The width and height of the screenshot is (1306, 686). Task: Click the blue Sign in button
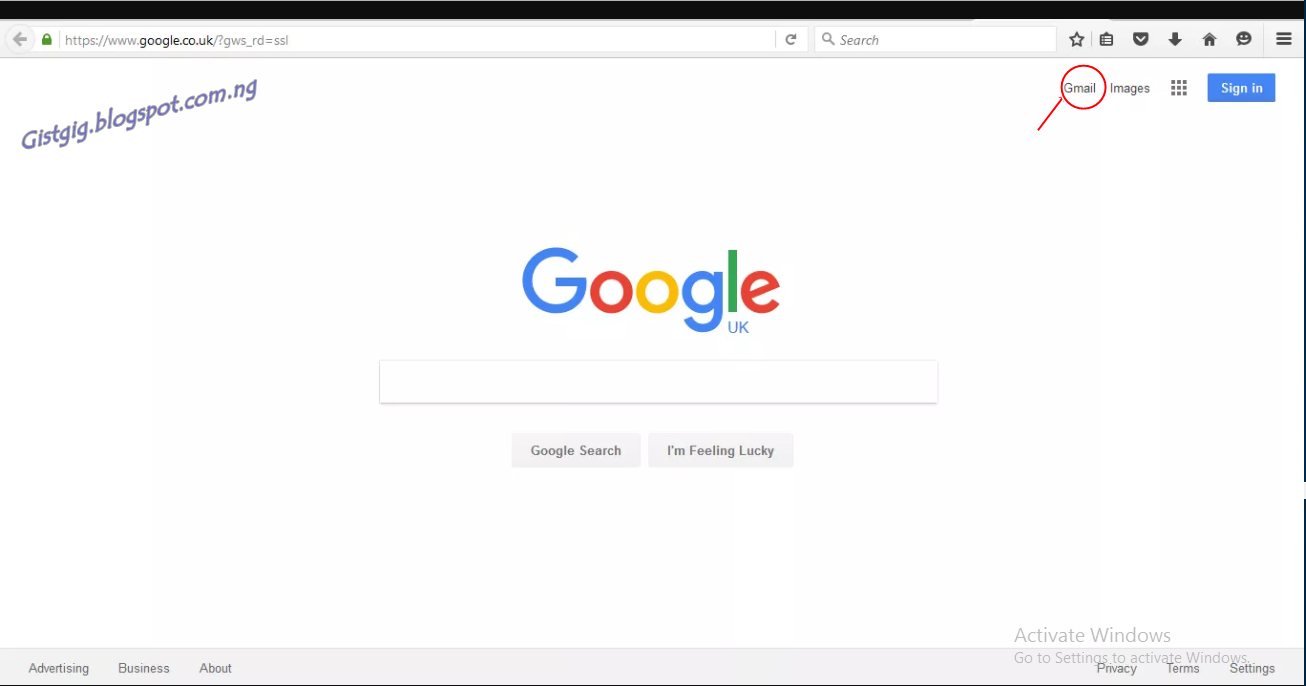point(1241,88)
